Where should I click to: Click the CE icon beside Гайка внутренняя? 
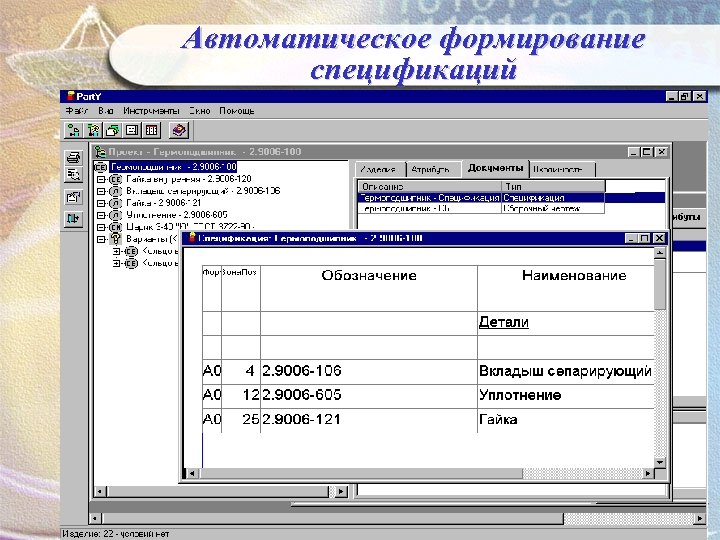point(115,179)
